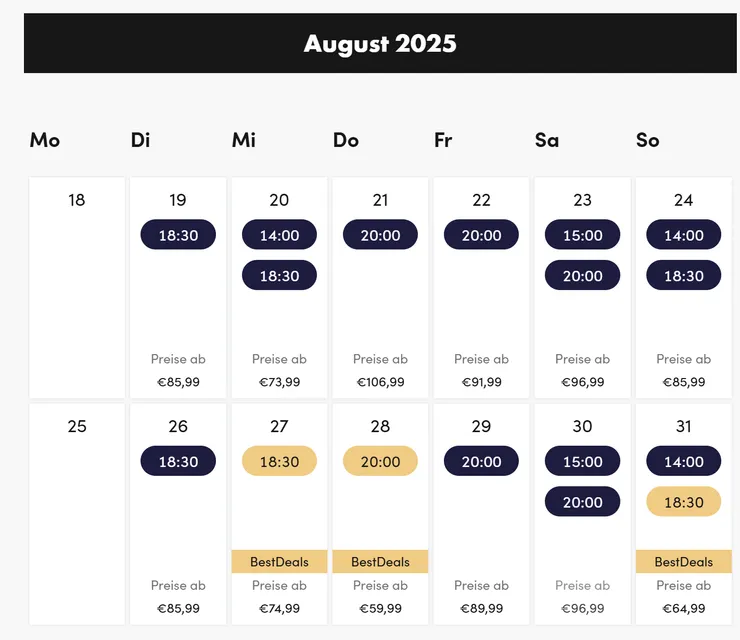Select the 18:30 show on August 26
Viewport: 740px width, 640px height.
[178, 461]
